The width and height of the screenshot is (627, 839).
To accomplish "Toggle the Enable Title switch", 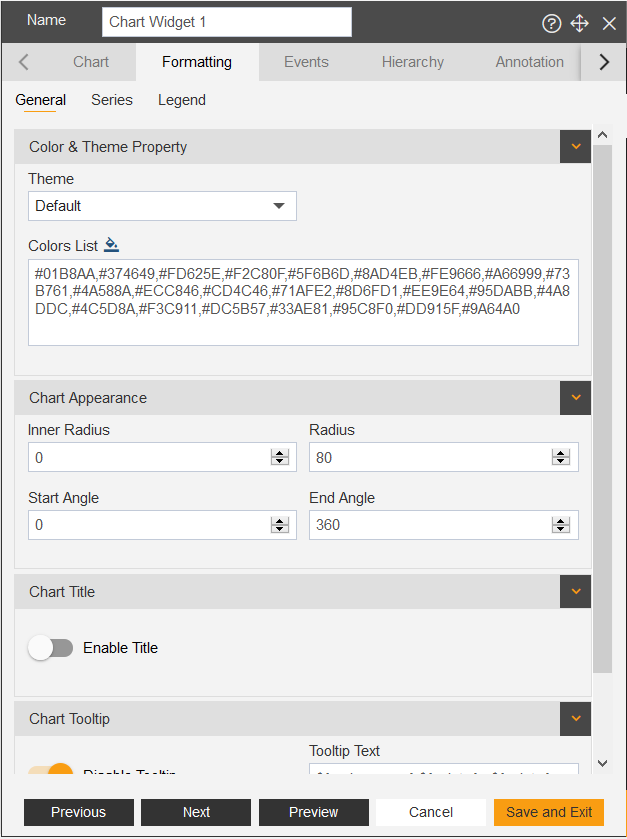I will (51, 648).
